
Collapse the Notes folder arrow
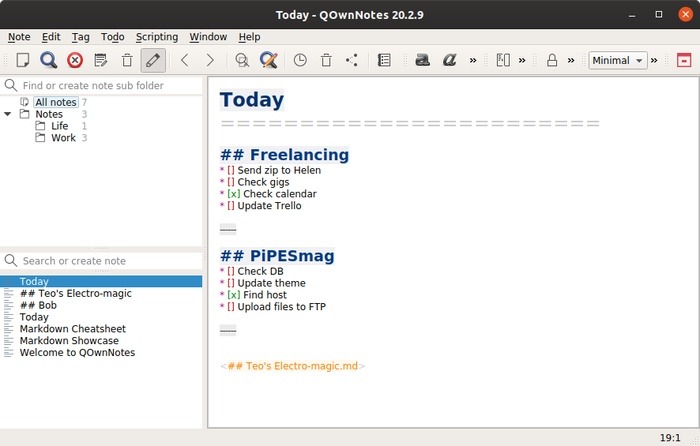tap(8, 114)
